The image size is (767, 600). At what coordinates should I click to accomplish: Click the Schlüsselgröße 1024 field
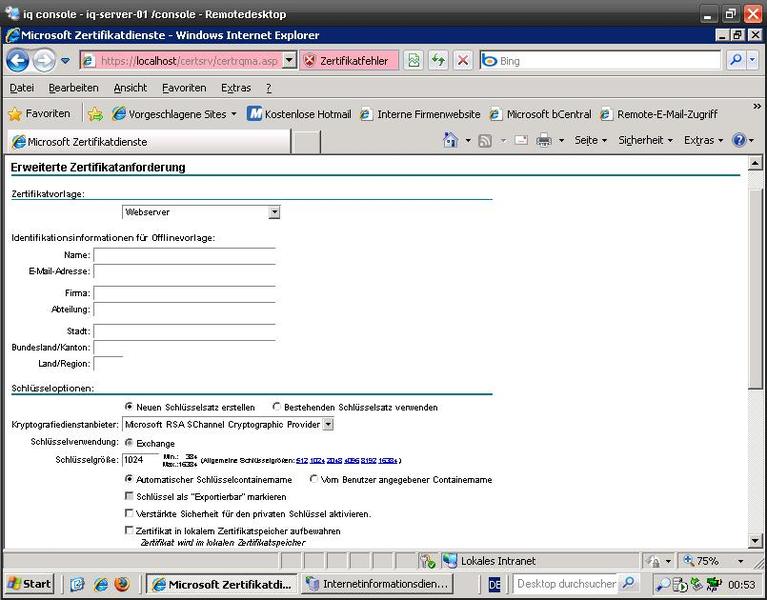click(x=141, y=460)
